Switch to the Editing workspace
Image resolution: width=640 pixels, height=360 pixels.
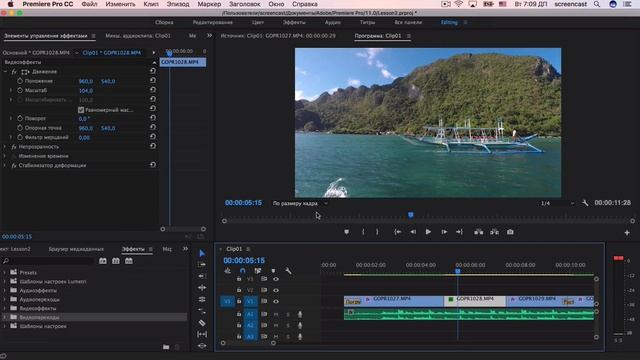coord(449,22)
